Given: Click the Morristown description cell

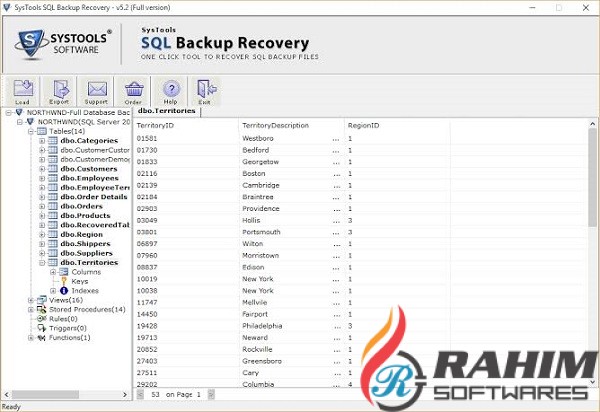Looking at the screenshot, I should point(261,256).
